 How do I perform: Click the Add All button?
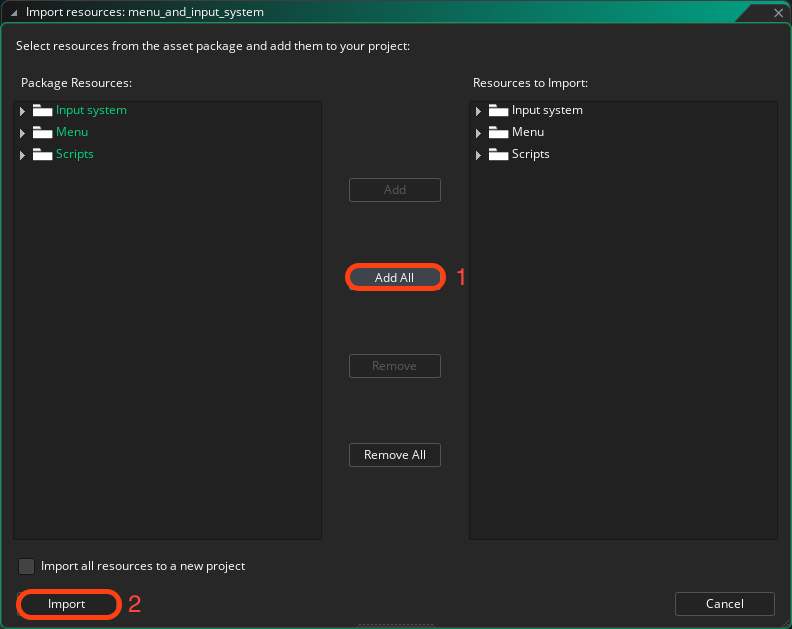pos(394,277)
